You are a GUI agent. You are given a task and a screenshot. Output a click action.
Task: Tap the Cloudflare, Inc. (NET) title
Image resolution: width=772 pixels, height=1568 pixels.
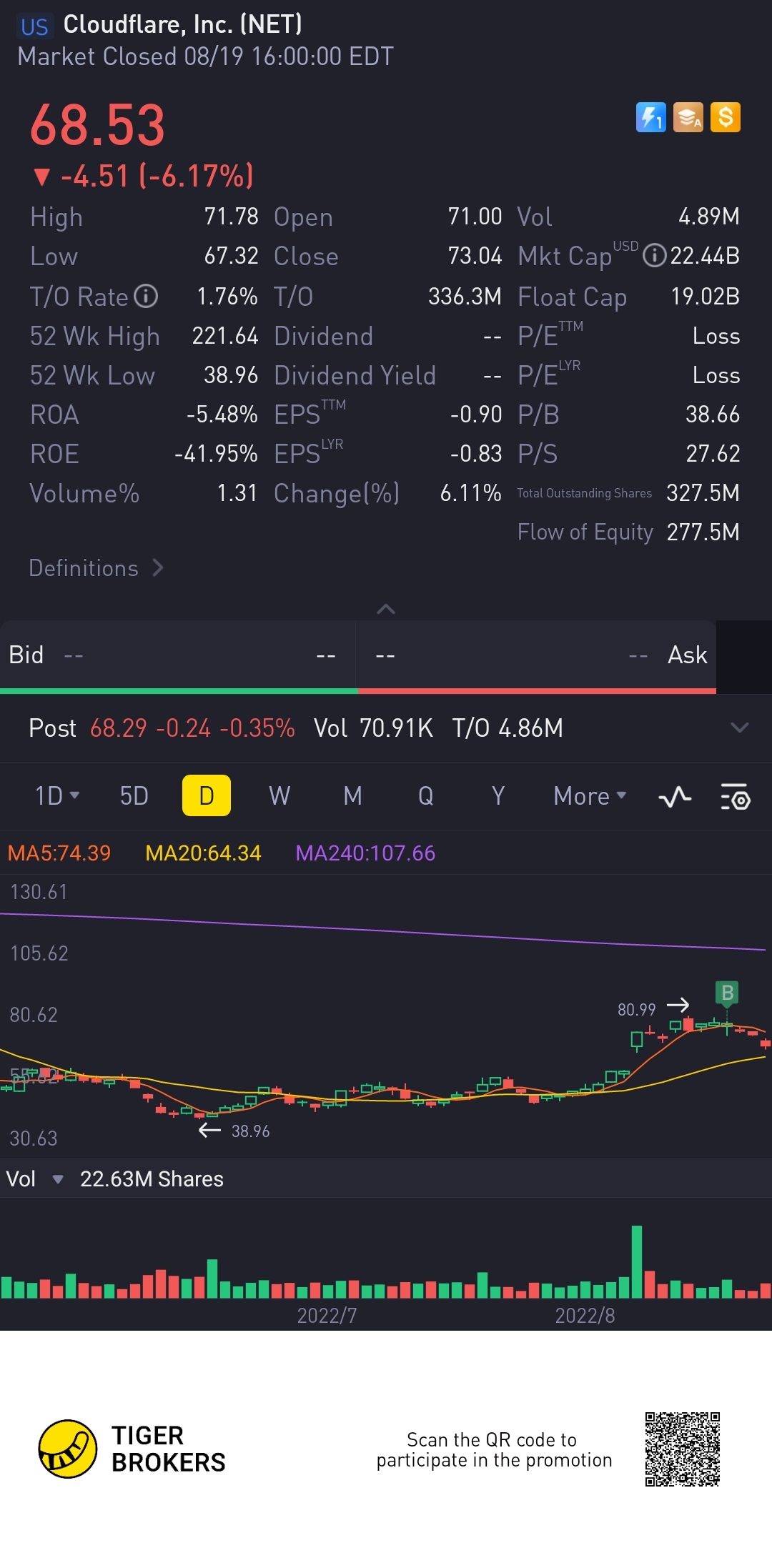[183, 24]
